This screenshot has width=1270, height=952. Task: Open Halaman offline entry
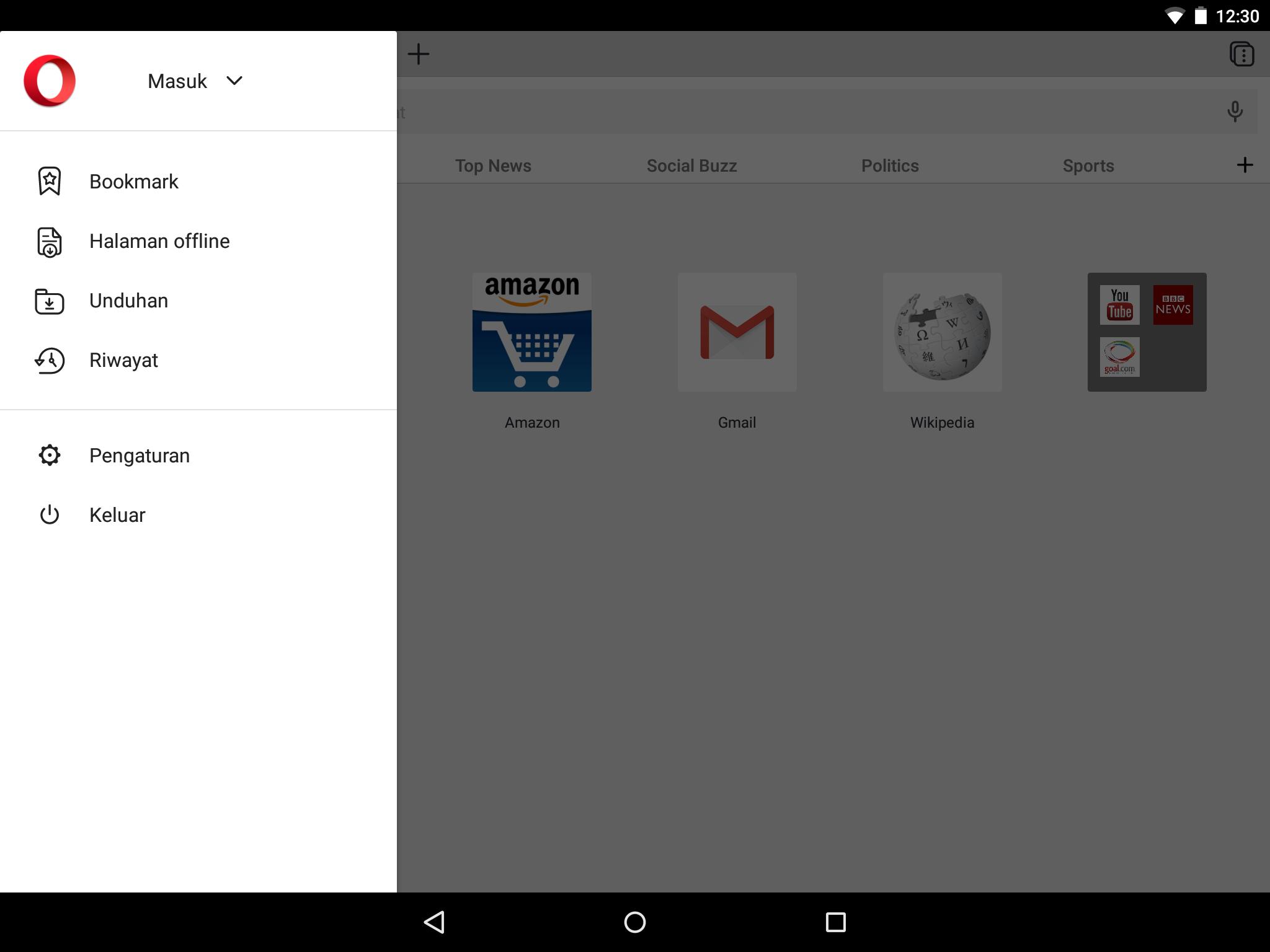(198, 241)
